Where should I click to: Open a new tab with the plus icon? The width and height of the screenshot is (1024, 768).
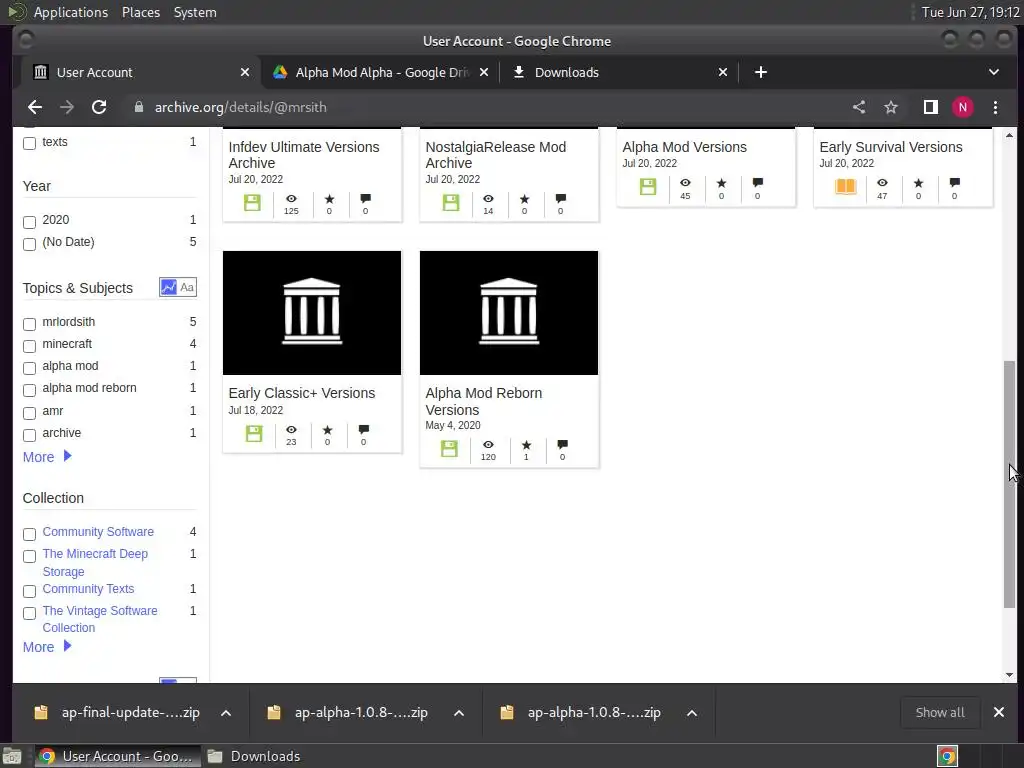[761, 72]
